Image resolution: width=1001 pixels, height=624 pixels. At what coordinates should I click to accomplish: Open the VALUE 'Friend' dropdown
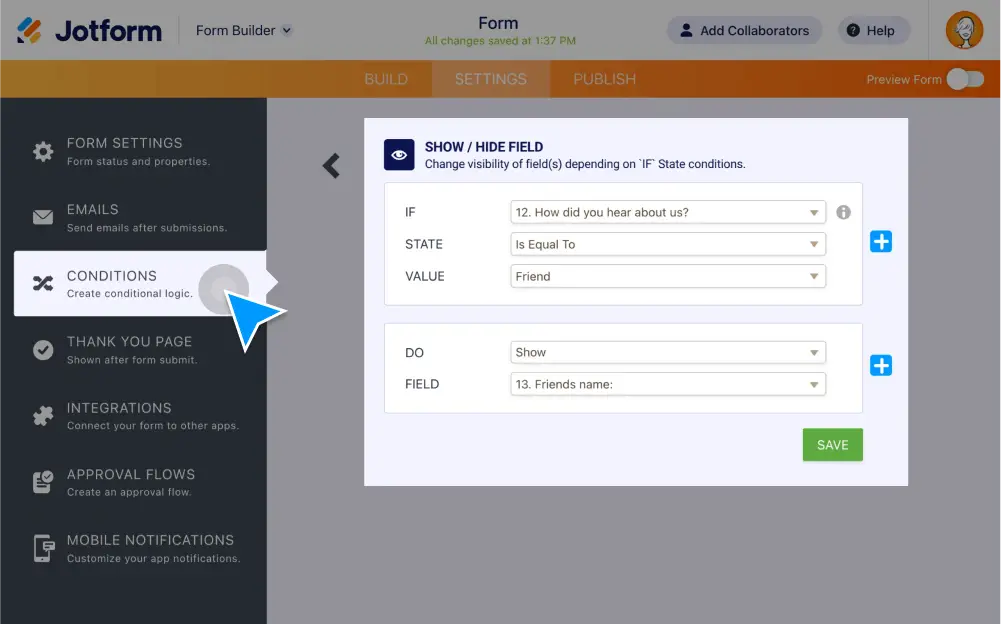tap(668, 276)
